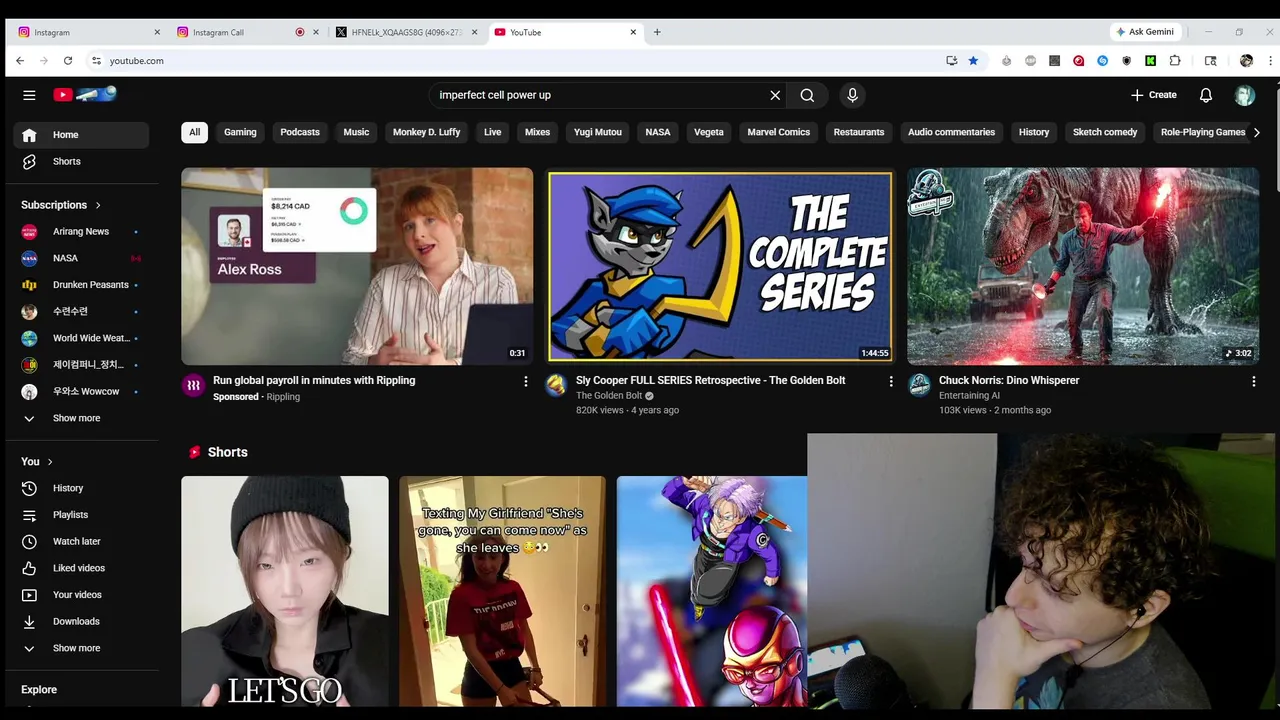The height and width of the screenshot is (720, 1280).
Task: Open the Entertaining AI channel name link
Action: pos(969,395)
